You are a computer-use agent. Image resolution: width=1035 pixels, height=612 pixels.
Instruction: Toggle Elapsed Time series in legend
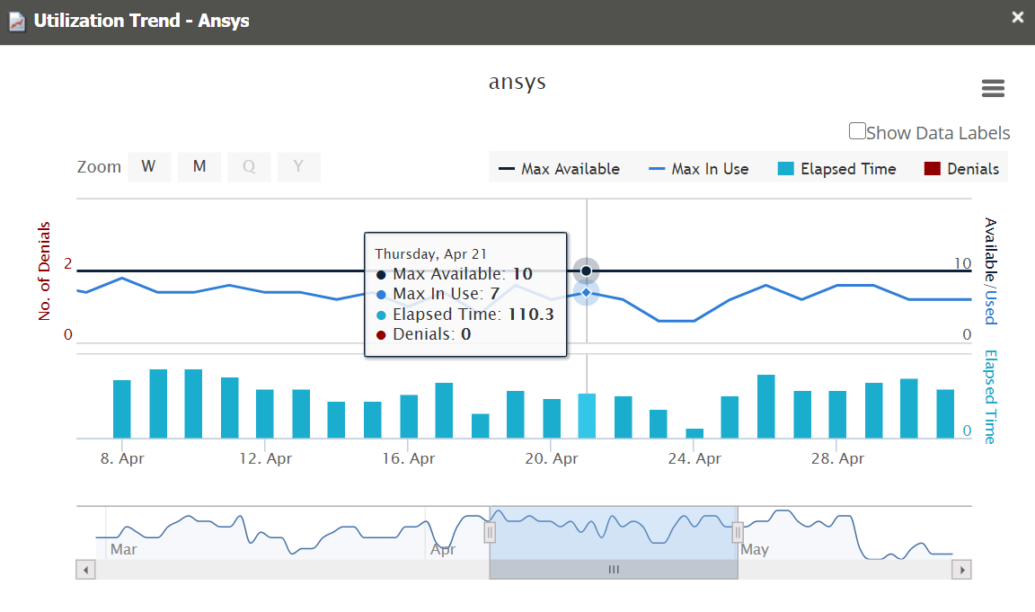[837, 169]
